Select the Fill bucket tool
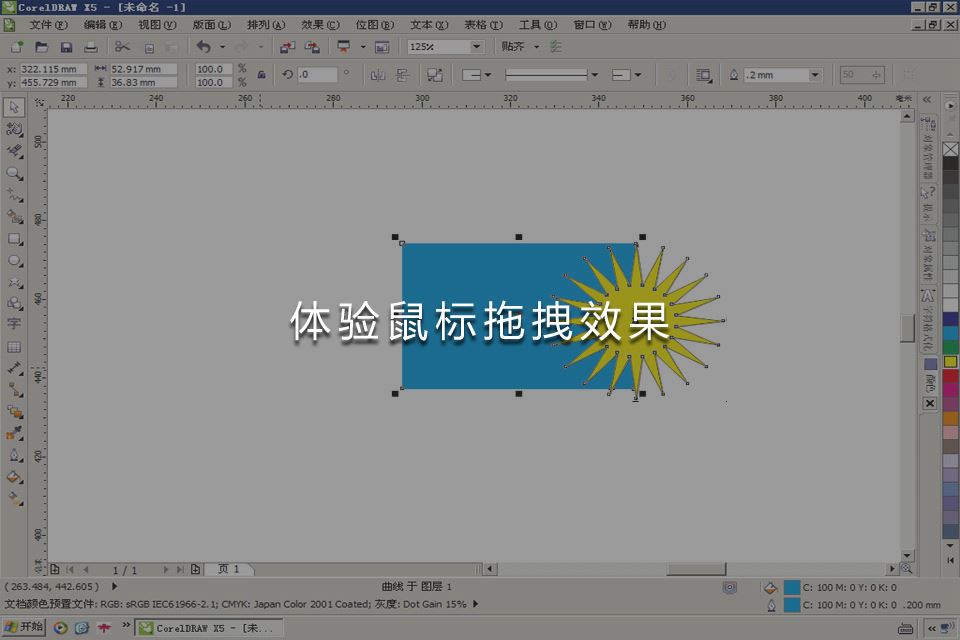This screenshot has height=640, width=960. tap(14, 477)
